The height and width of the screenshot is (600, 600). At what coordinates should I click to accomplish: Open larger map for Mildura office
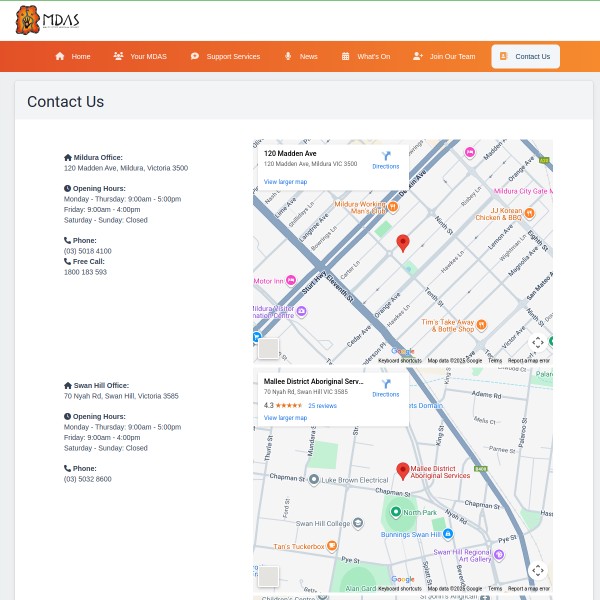point(285,181)
